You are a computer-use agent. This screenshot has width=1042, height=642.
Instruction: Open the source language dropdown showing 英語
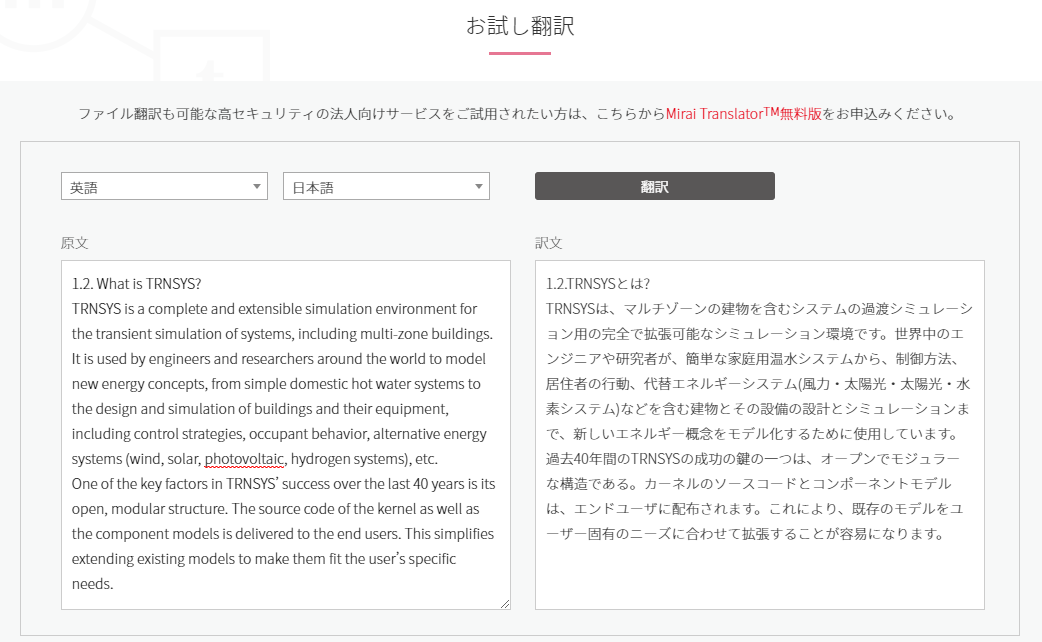(164, 187)
